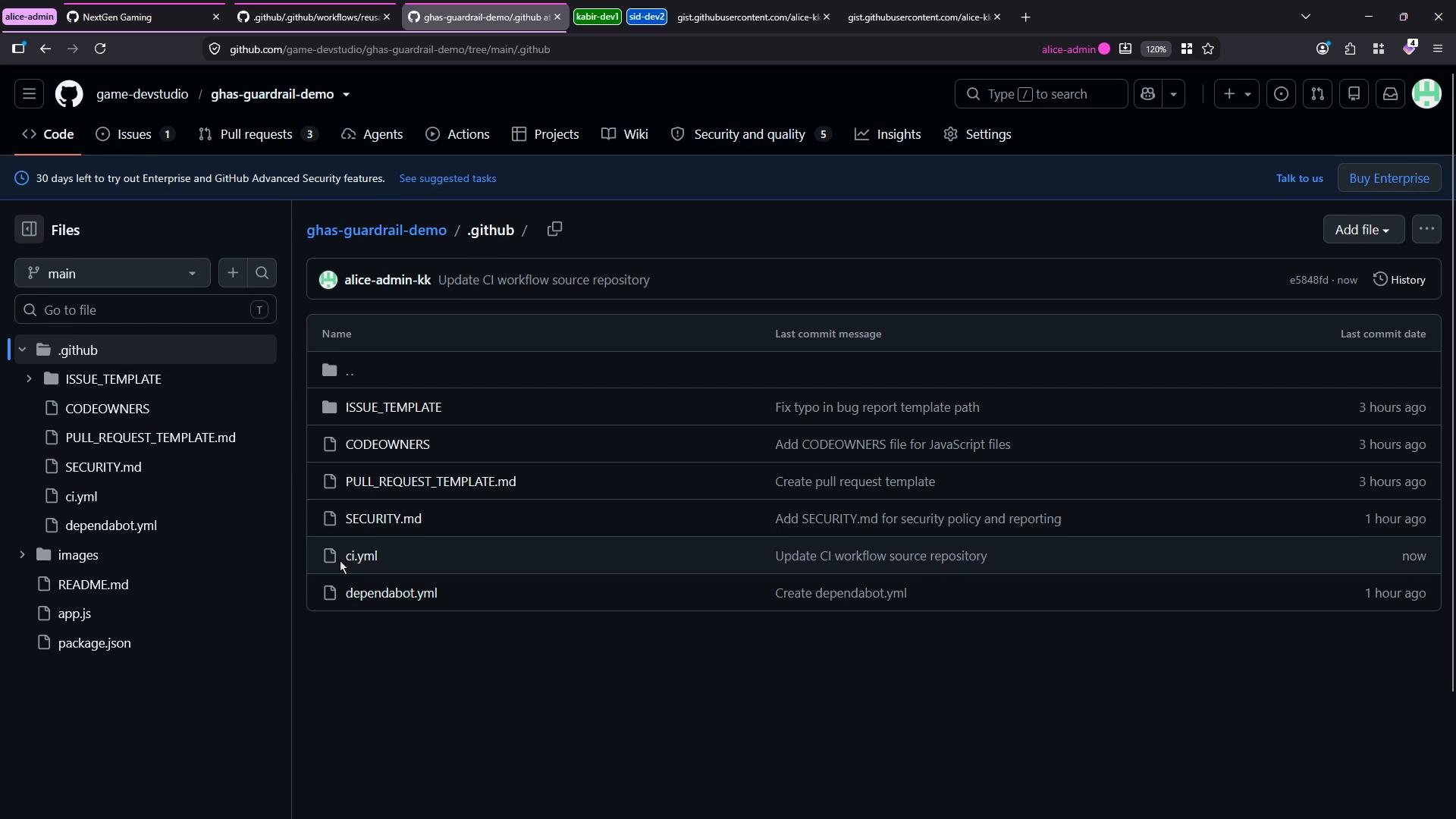Bookmark this page with star icon
Screen dimensions: 1456x819
pos(1208,49)
